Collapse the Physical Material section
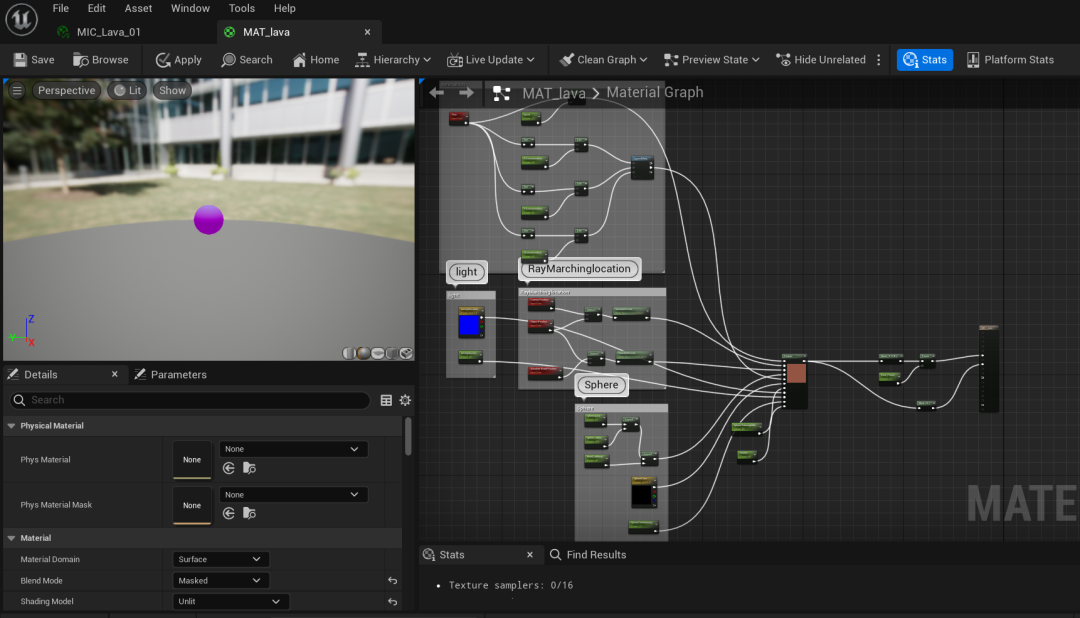 [11, 426]
